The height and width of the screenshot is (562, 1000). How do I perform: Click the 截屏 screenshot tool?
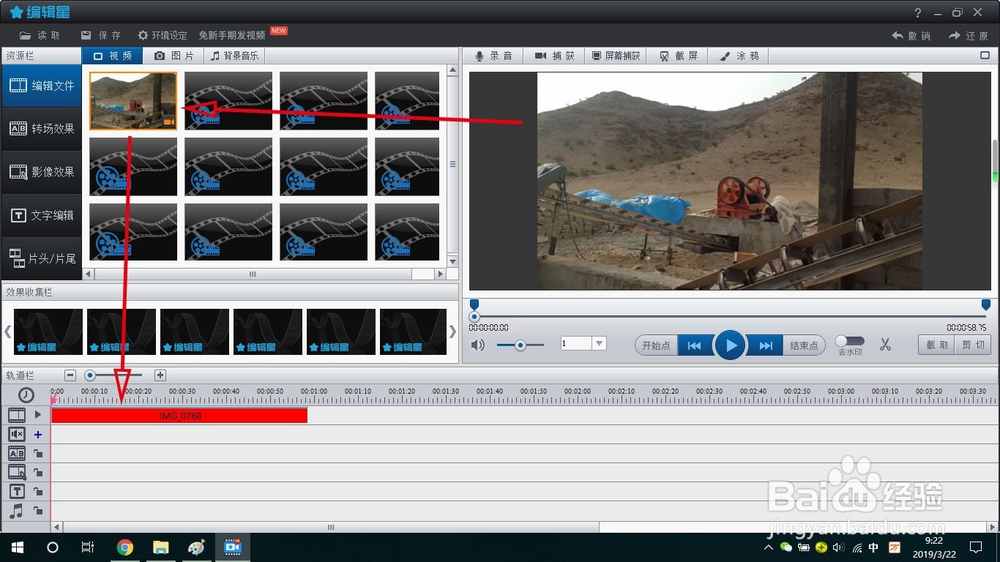(x=679, y=56)
